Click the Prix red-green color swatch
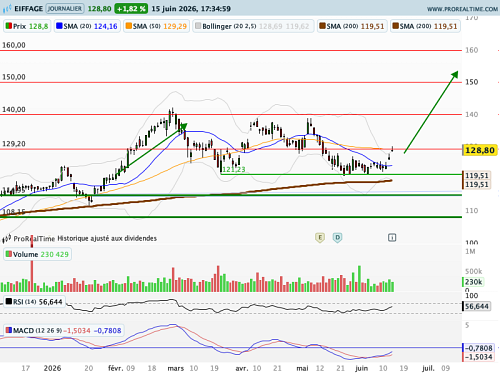 coord(9,26)
